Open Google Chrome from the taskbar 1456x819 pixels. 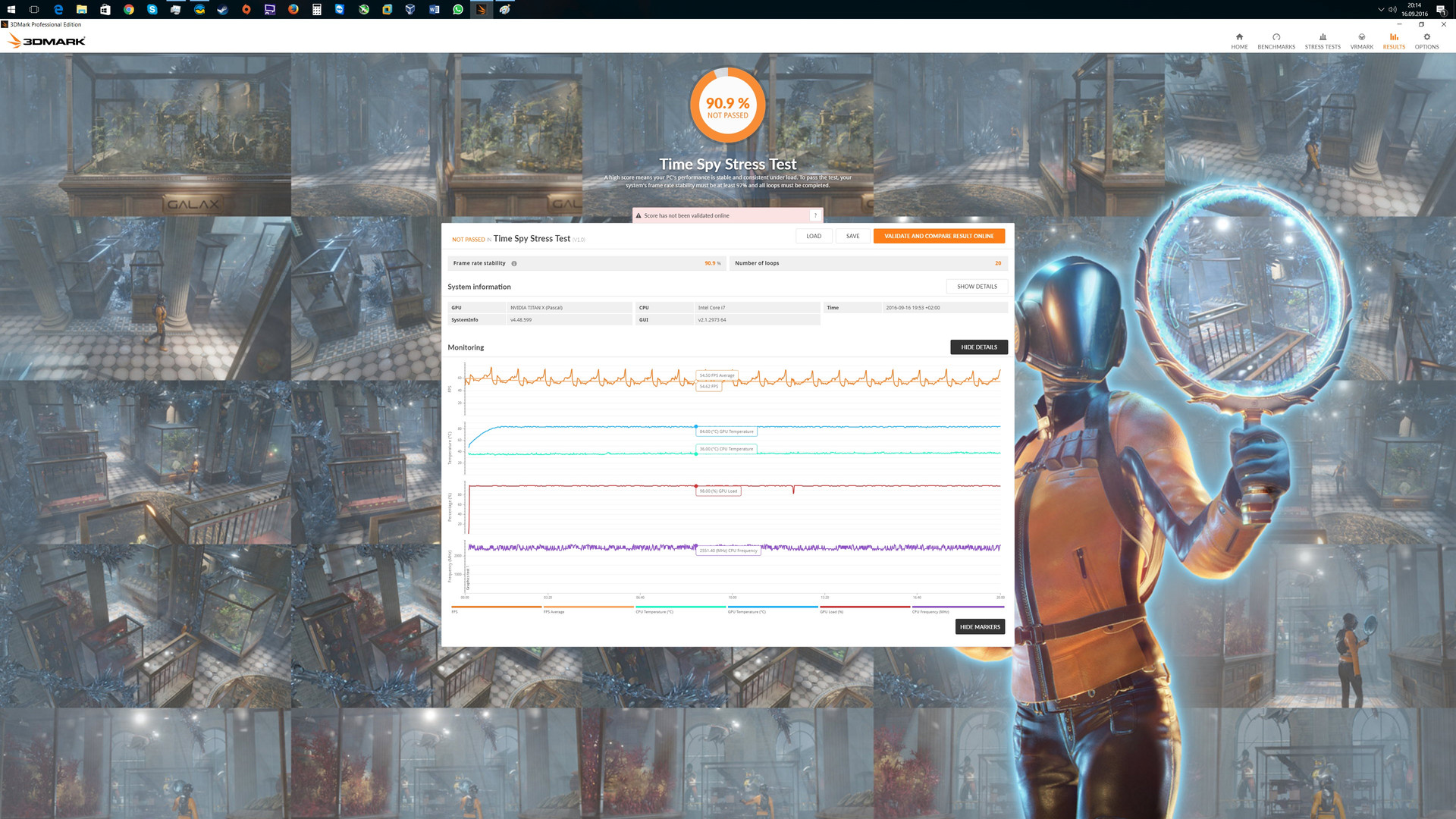click(129, 9)
